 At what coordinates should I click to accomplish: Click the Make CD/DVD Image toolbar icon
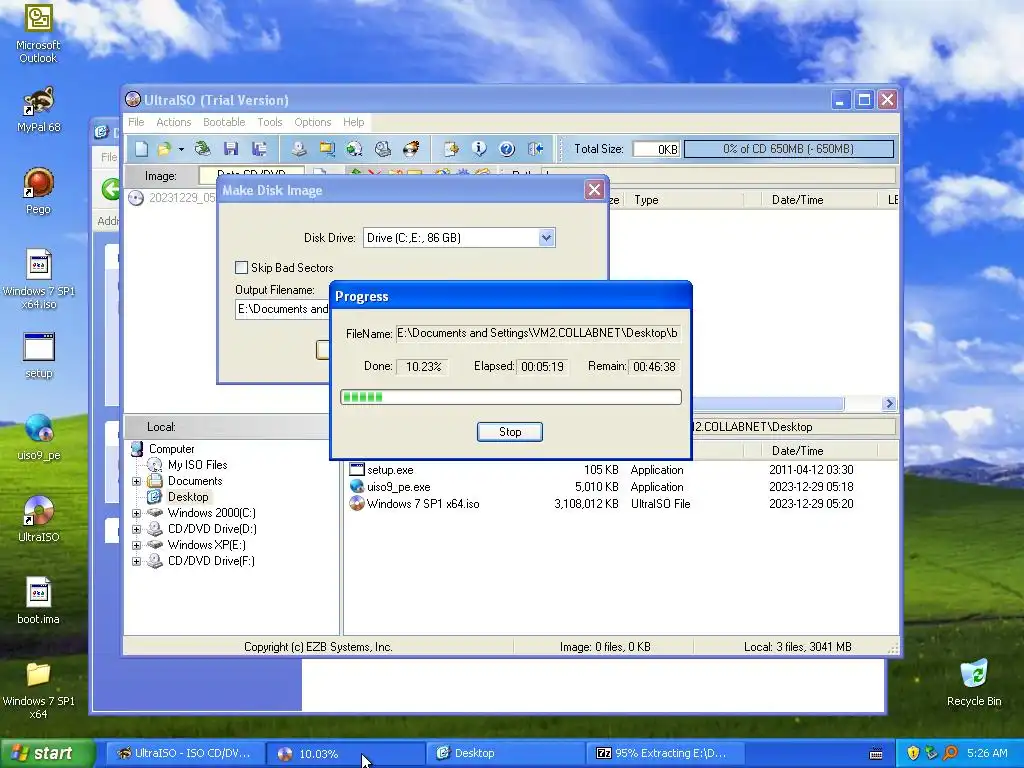pos(299,149)
